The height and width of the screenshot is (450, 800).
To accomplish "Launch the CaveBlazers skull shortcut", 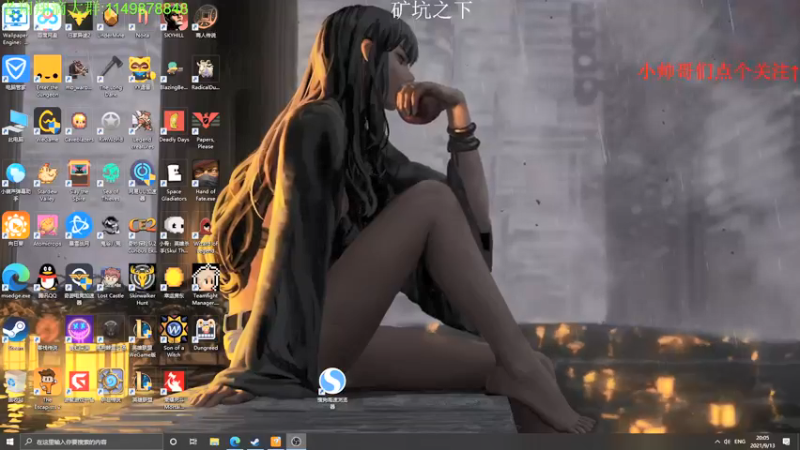I will pos(79,125).
